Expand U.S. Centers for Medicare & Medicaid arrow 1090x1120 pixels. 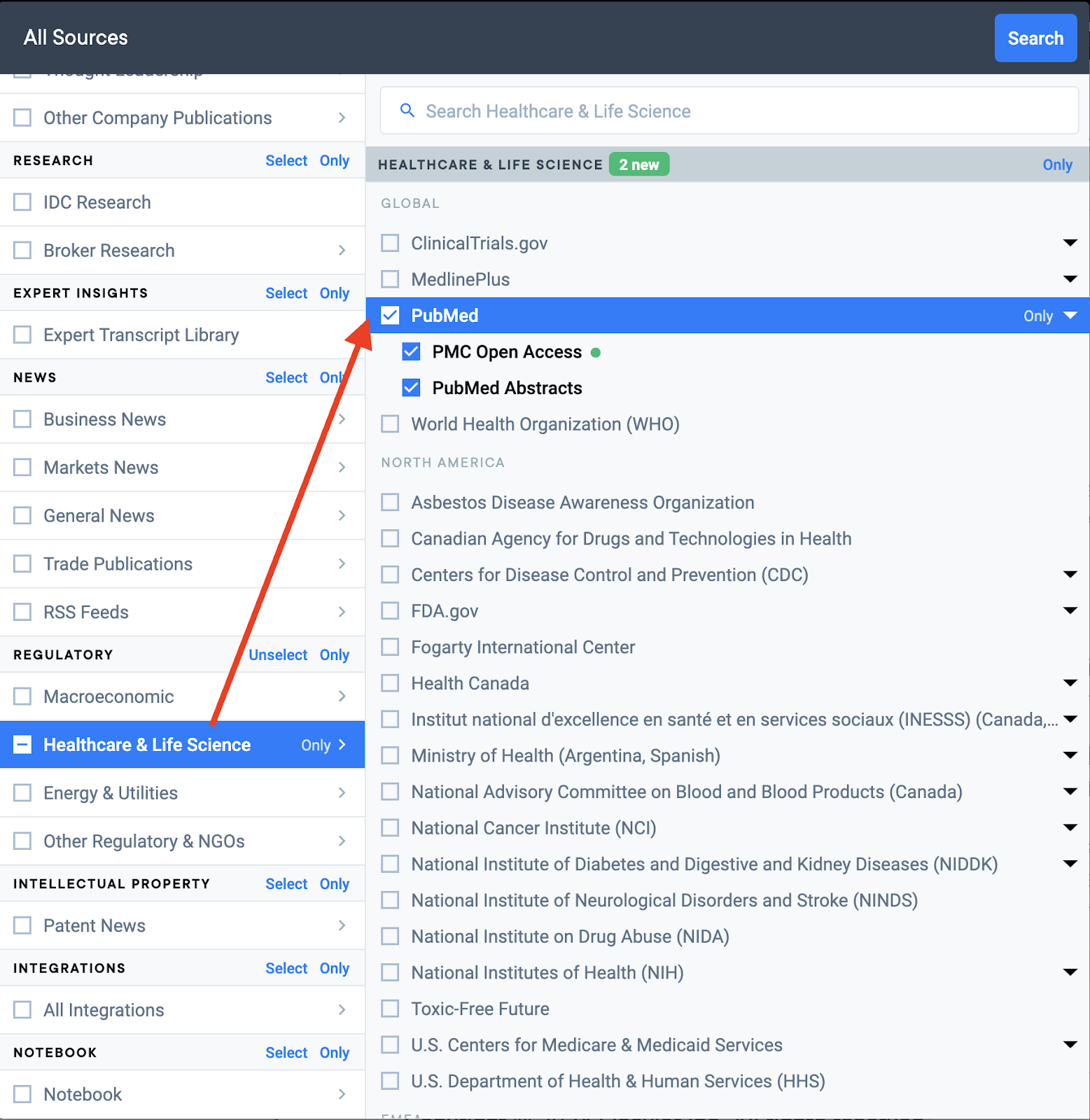(x=1070, y=1044)
